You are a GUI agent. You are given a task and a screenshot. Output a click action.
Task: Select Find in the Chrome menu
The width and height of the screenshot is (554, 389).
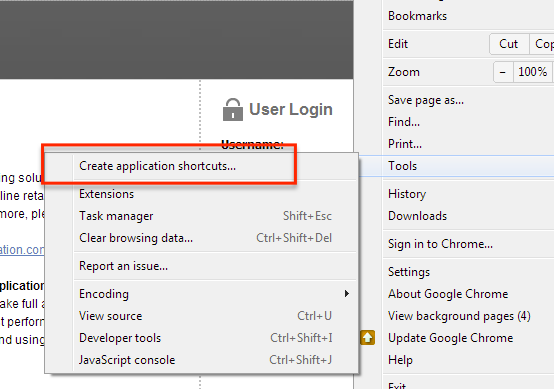(468, 122)
